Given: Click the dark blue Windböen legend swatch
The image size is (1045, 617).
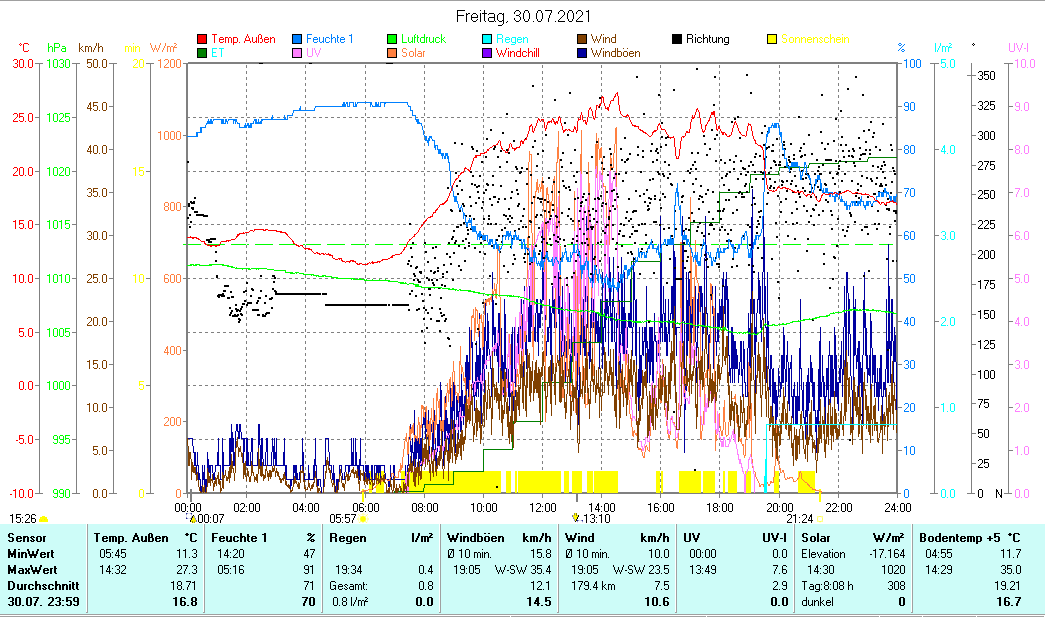Looking at the screenshot, I should click(582, 53).
